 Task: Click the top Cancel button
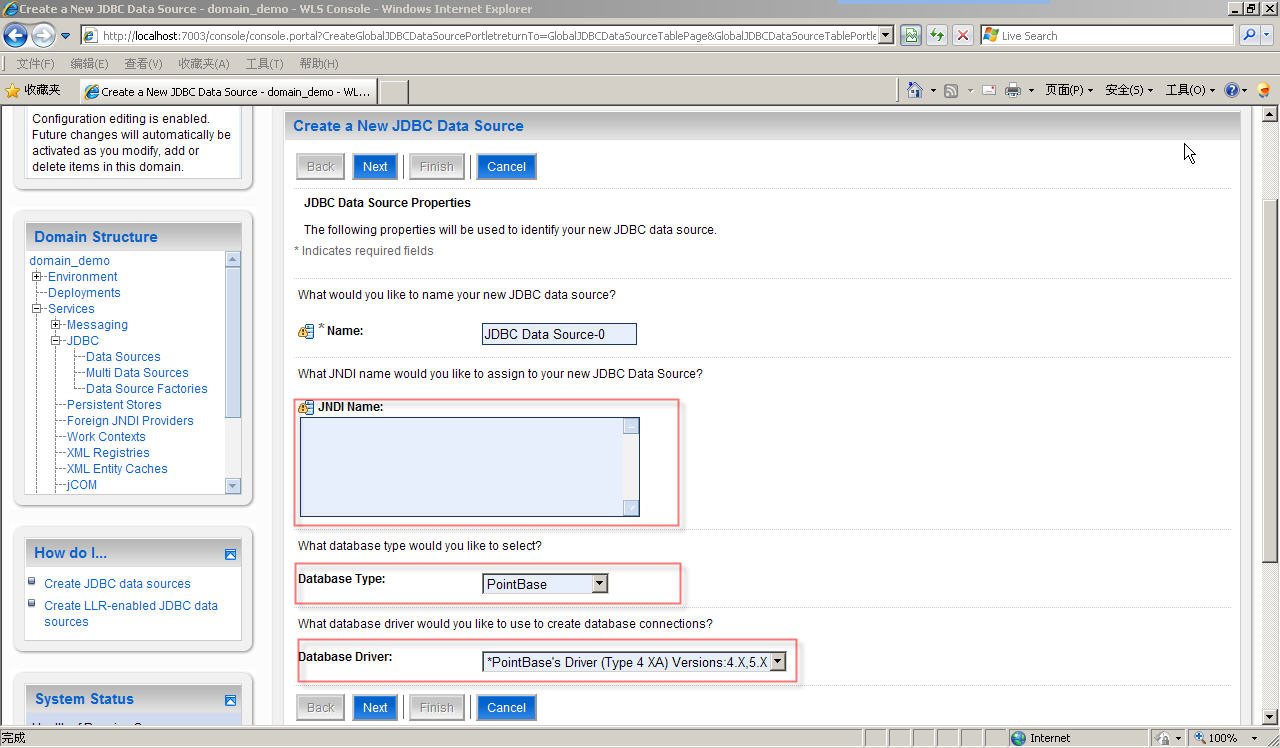pos(506,166)
